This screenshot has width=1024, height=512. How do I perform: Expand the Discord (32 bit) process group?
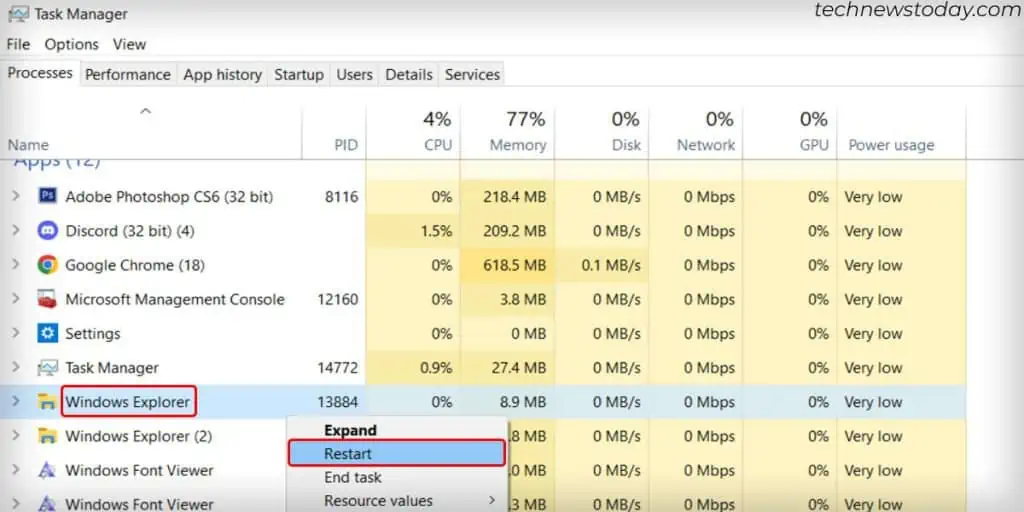pos(16,231)
